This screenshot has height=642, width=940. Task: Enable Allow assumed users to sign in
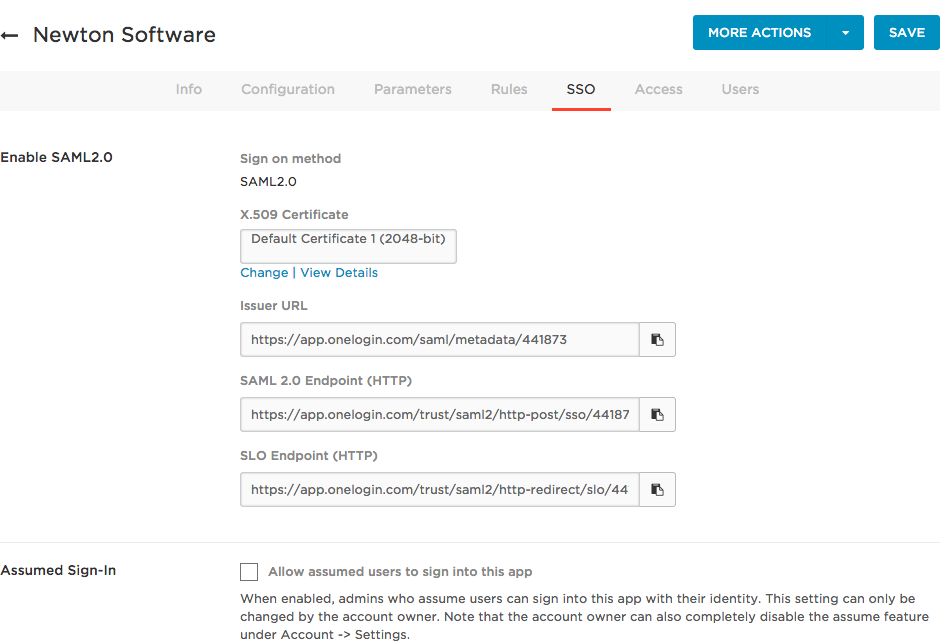[249, 572]
